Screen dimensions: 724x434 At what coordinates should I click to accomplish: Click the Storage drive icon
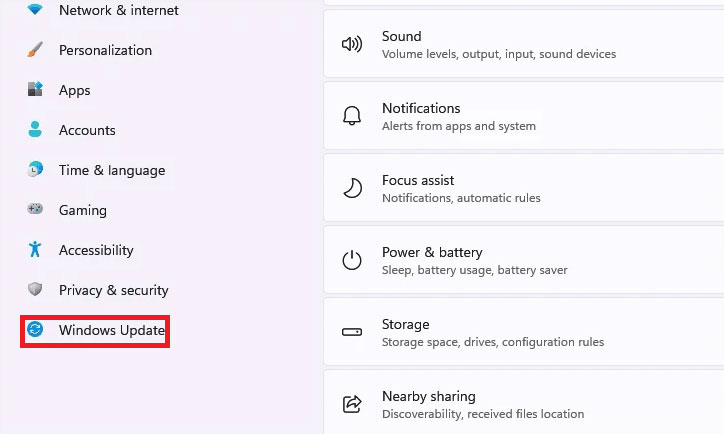(352, 333)
